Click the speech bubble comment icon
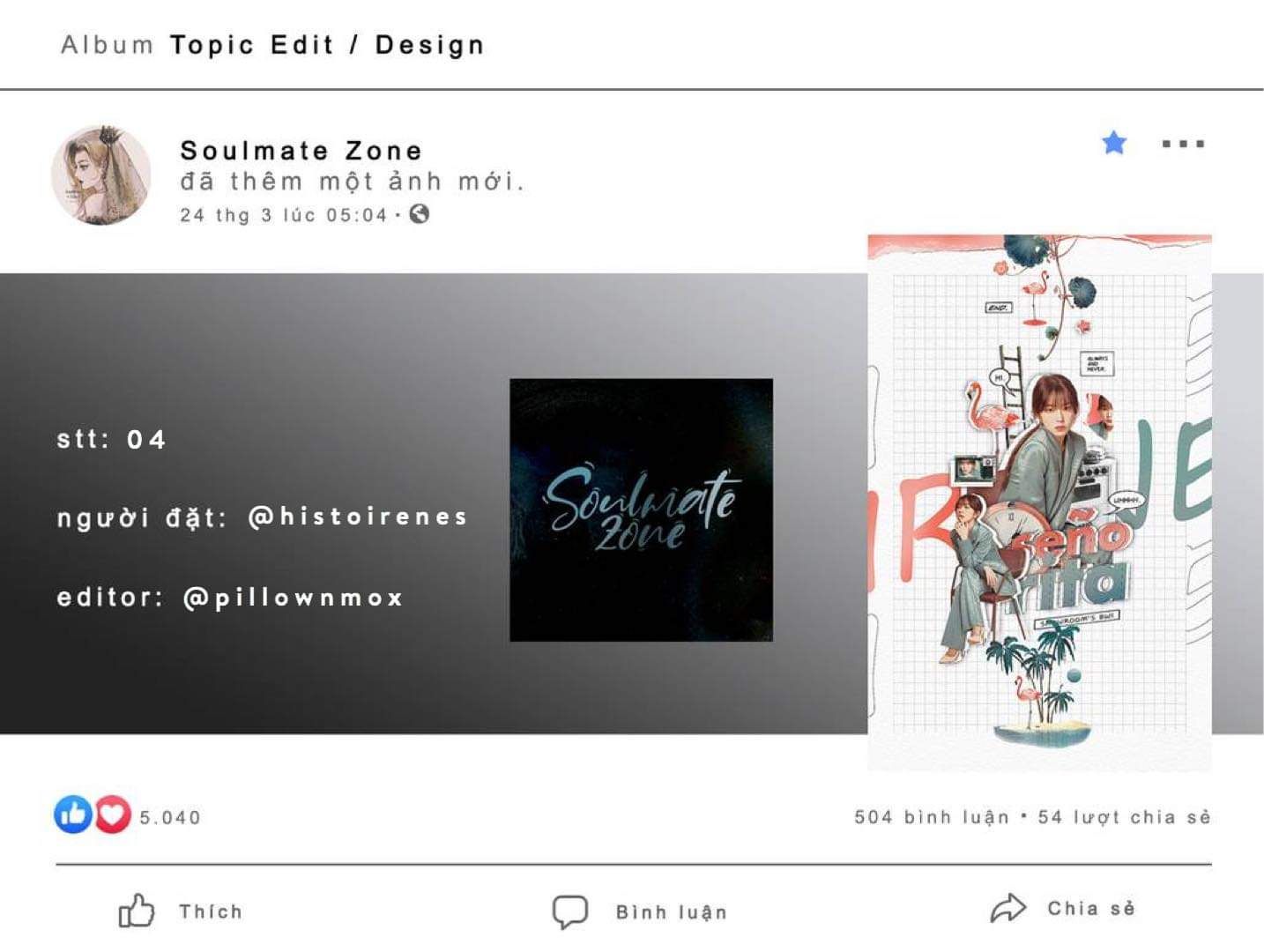The width and height of the screenshot is (1264, 952). tap(569, 911)
